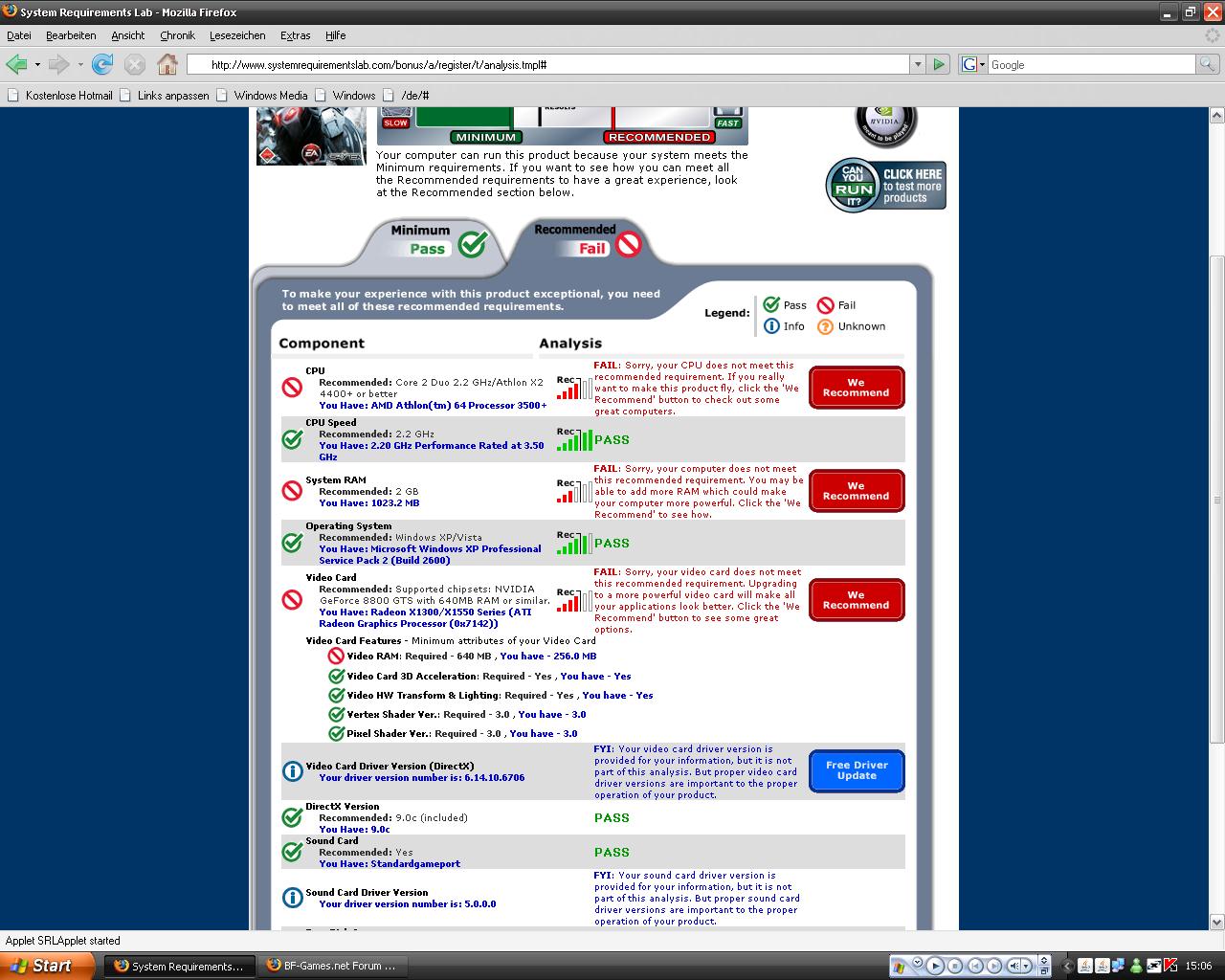Click the browser Back arrow button
Image resolution: width=1225 pixels, height=980 pixels.
(16, 64)
